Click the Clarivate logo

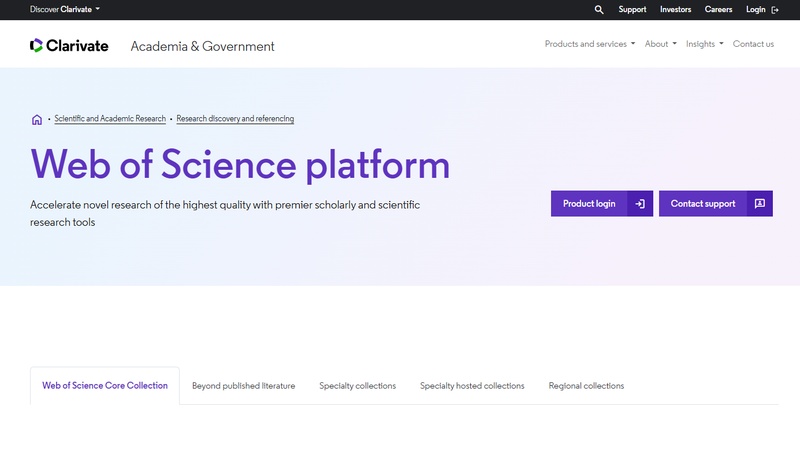(x=69, y=46)
